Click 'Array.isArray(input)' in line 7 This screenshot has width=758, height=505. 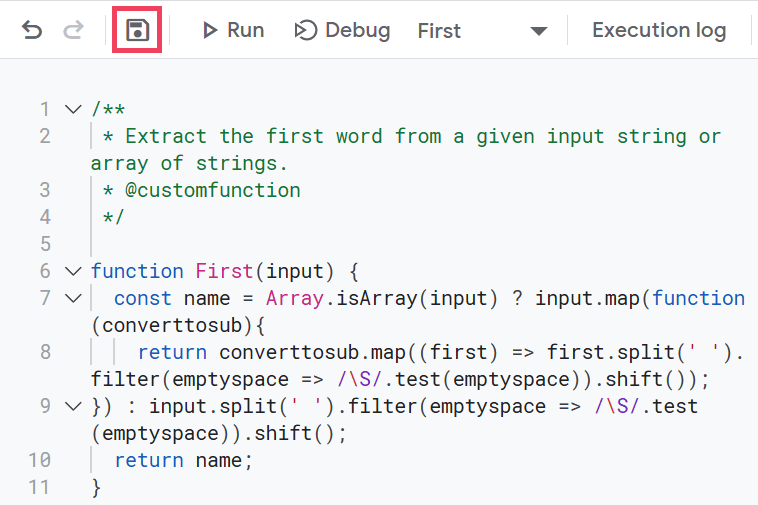pos(381,298)
